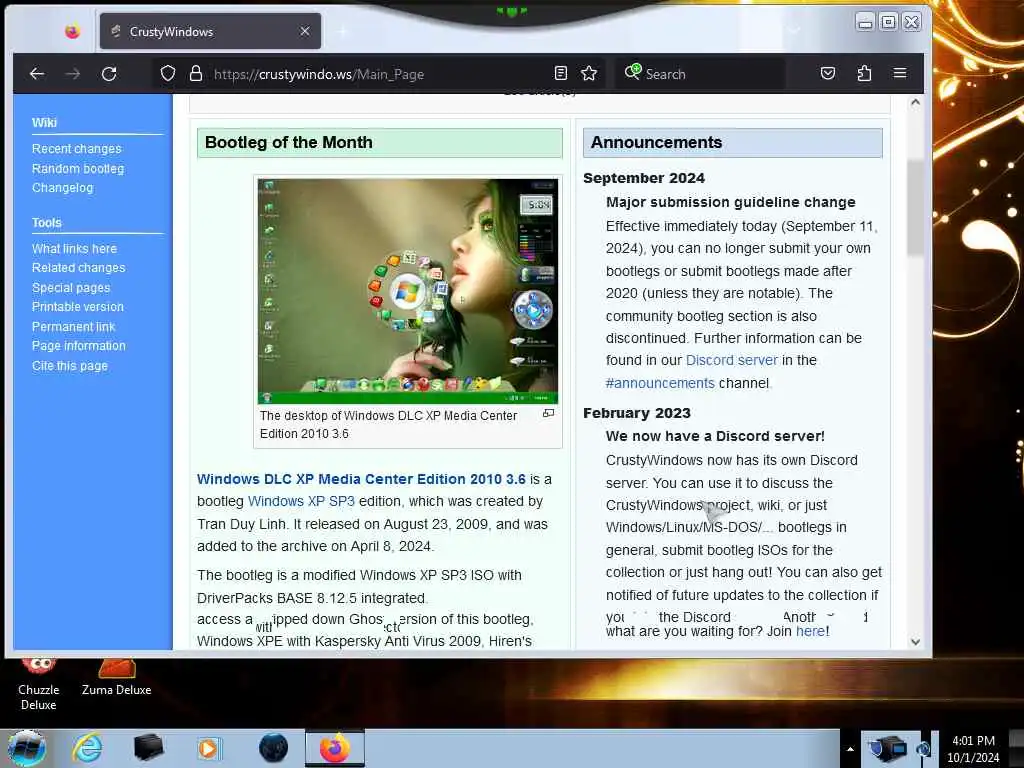Click the Firefox taskbar button
Screen dimensions: 1024x768
point(335,748)
